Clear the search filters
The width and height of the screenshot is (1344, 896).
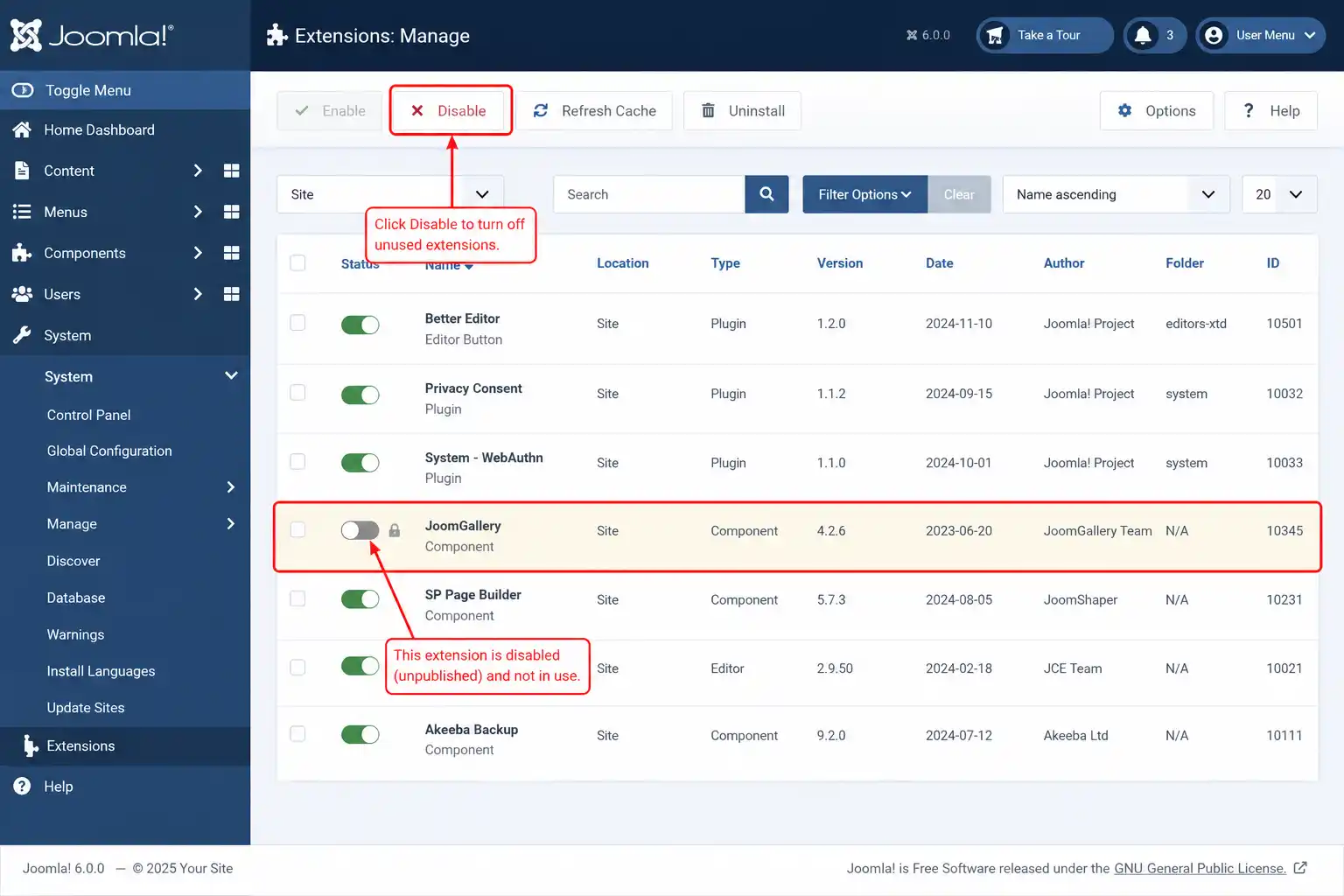[x=959, y=194]
